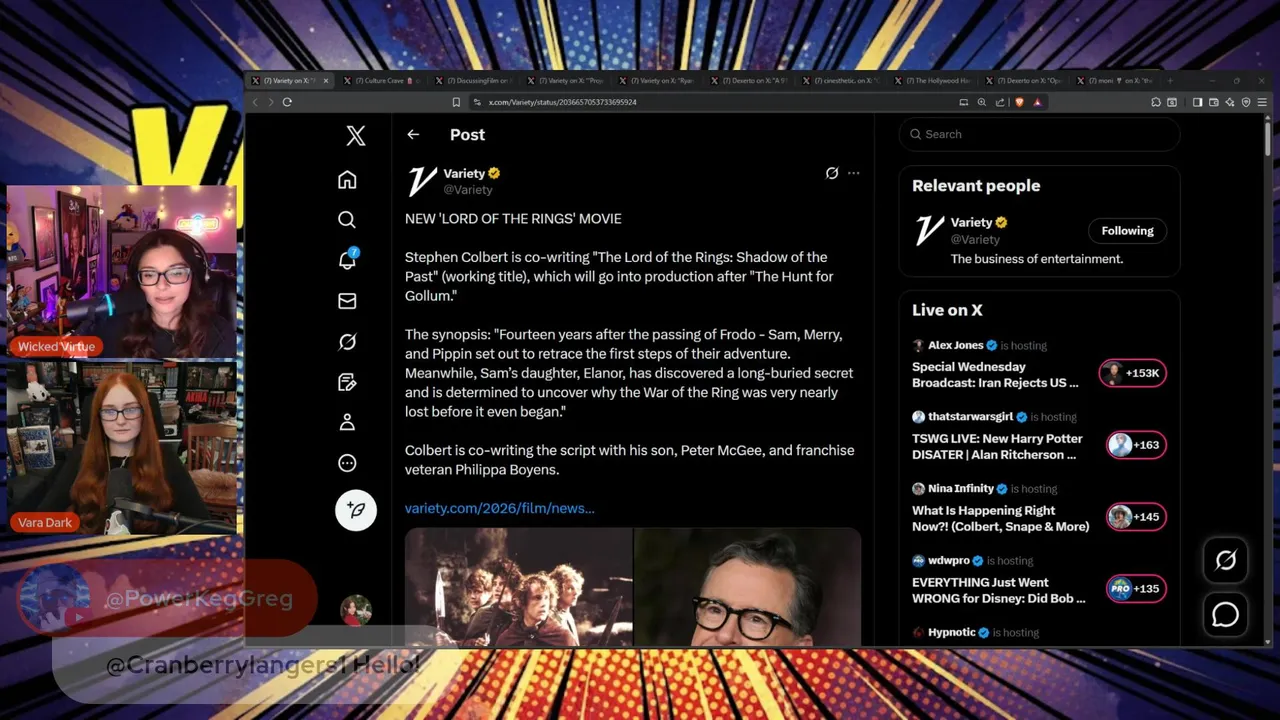
Task: Join Nina Infinity live +145 button
Action: [1136, 517]
